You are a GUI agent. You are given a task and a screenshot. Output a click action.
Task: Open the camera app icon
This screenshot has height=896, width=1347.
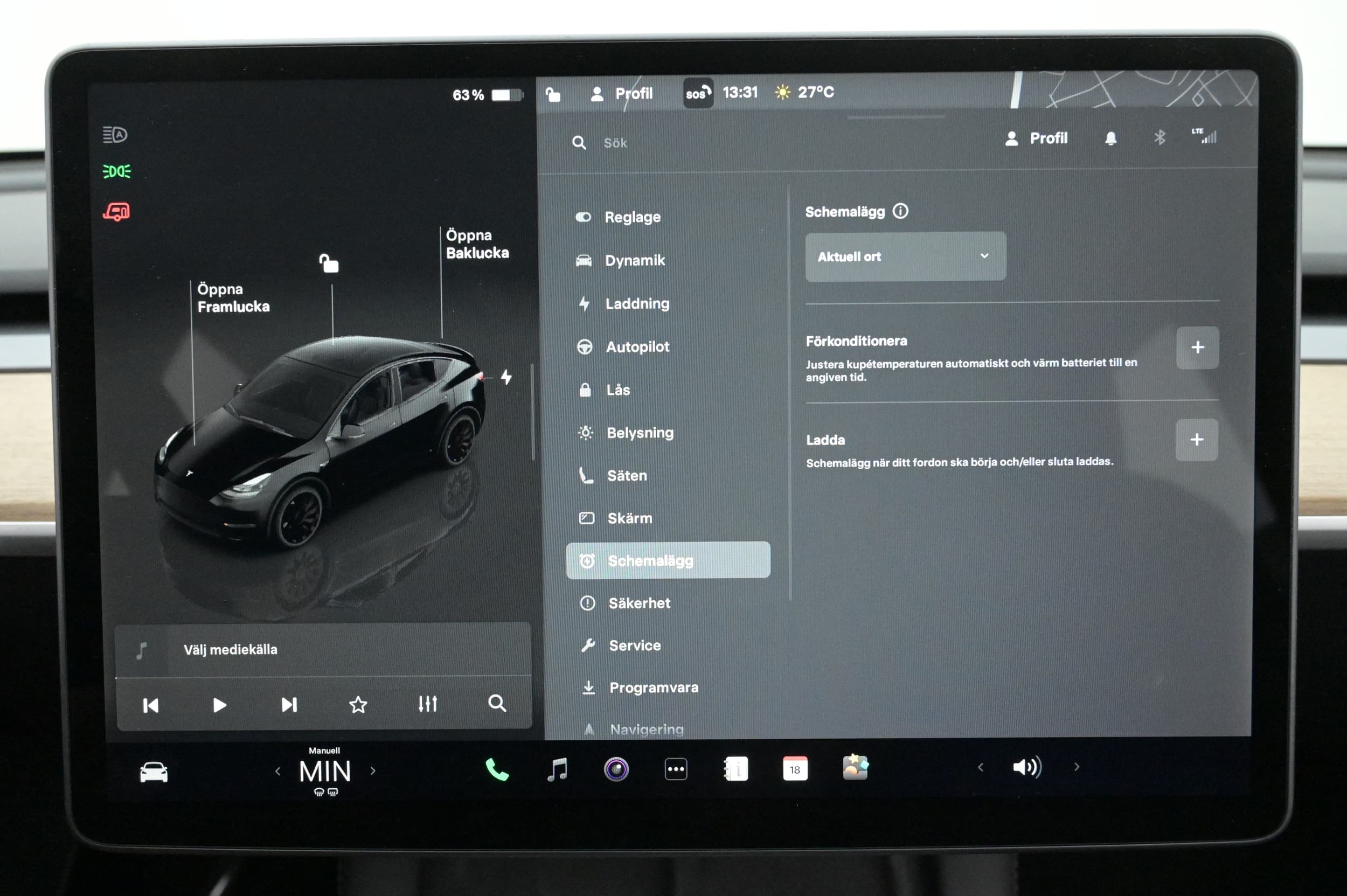point(616,769)
